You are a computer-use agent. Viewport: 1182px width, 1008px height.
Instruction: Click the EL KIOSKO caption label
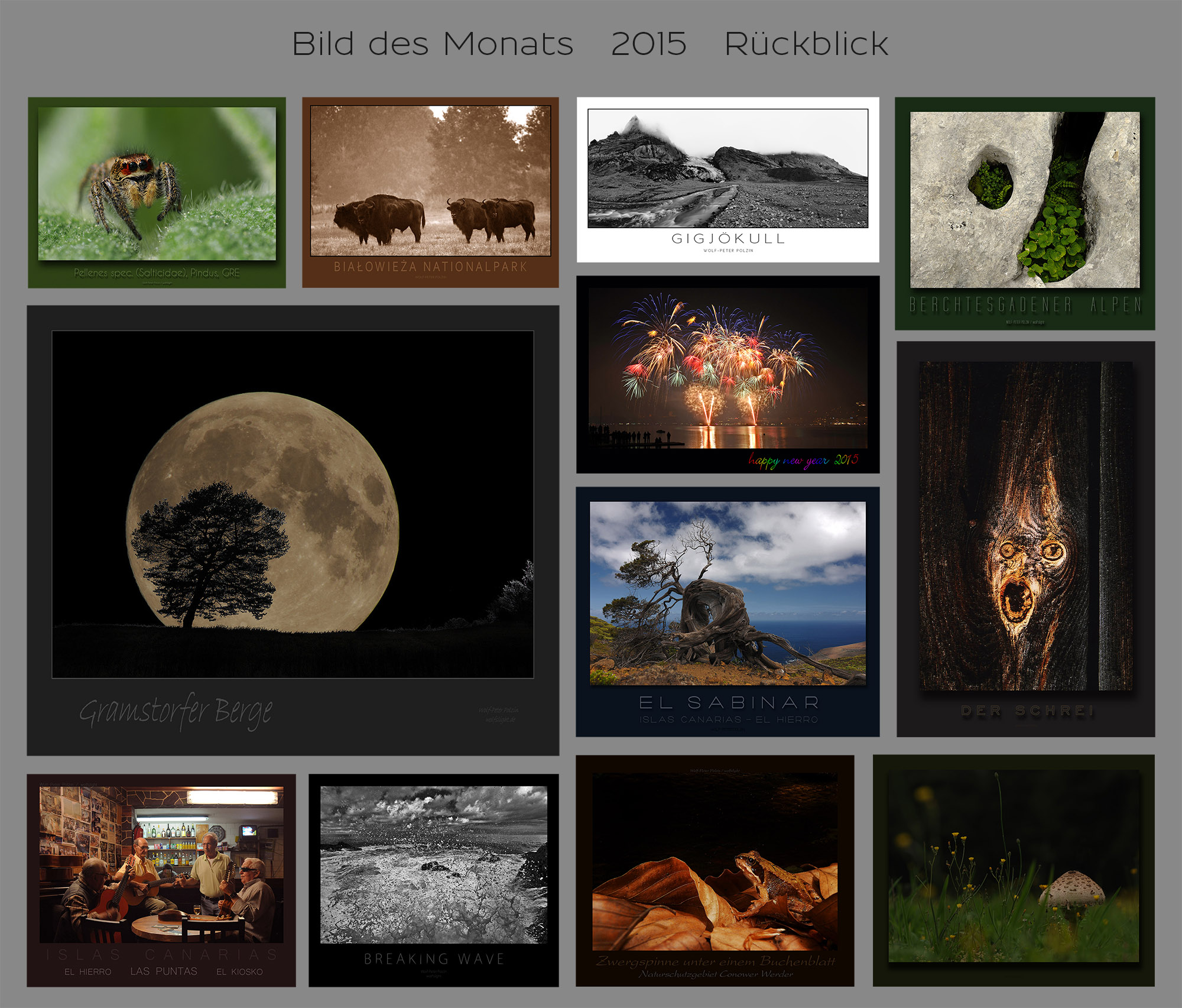pos(239,972)
